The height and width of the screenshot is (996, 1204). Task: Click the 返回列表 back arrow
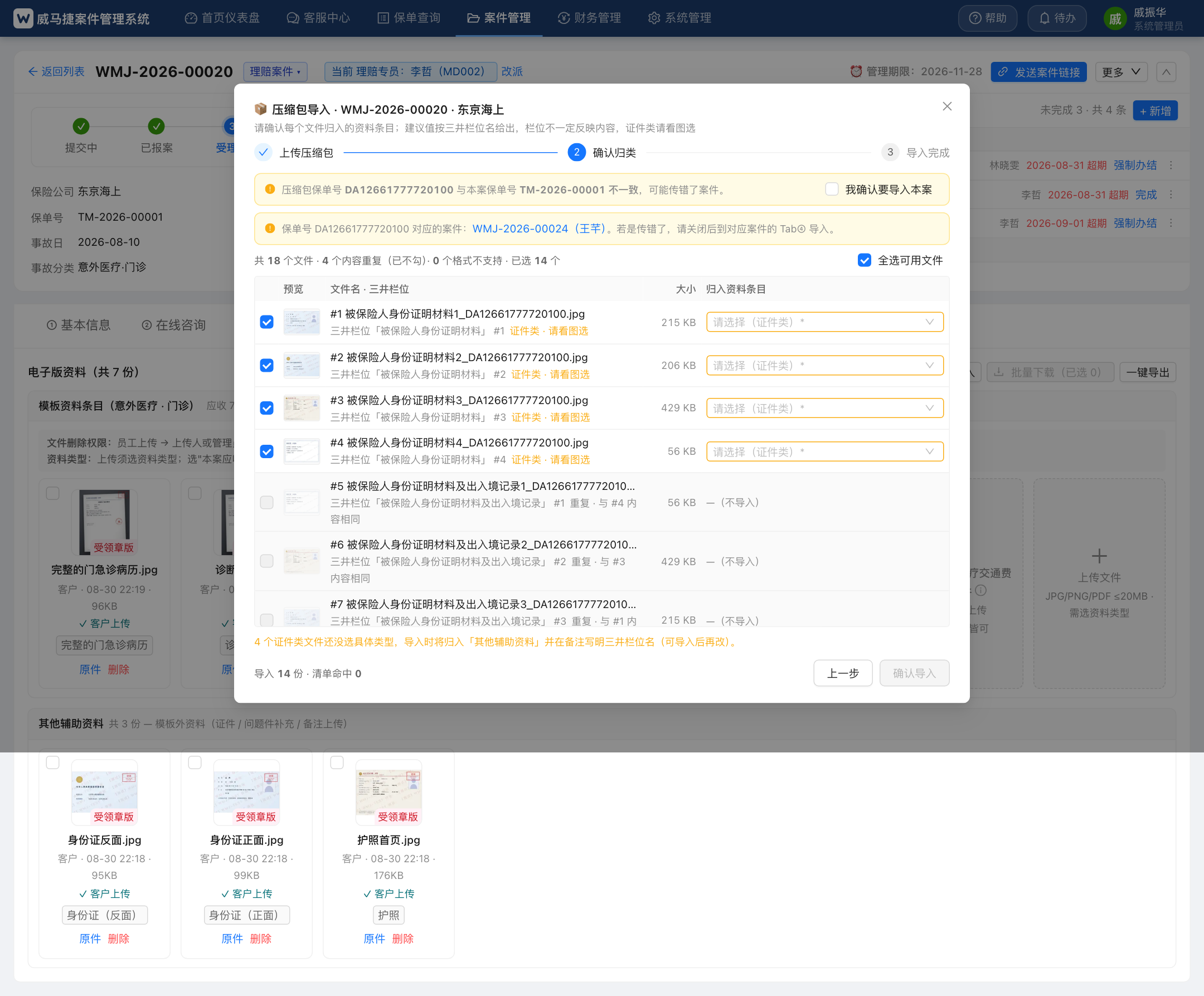(x=56, y=72)
